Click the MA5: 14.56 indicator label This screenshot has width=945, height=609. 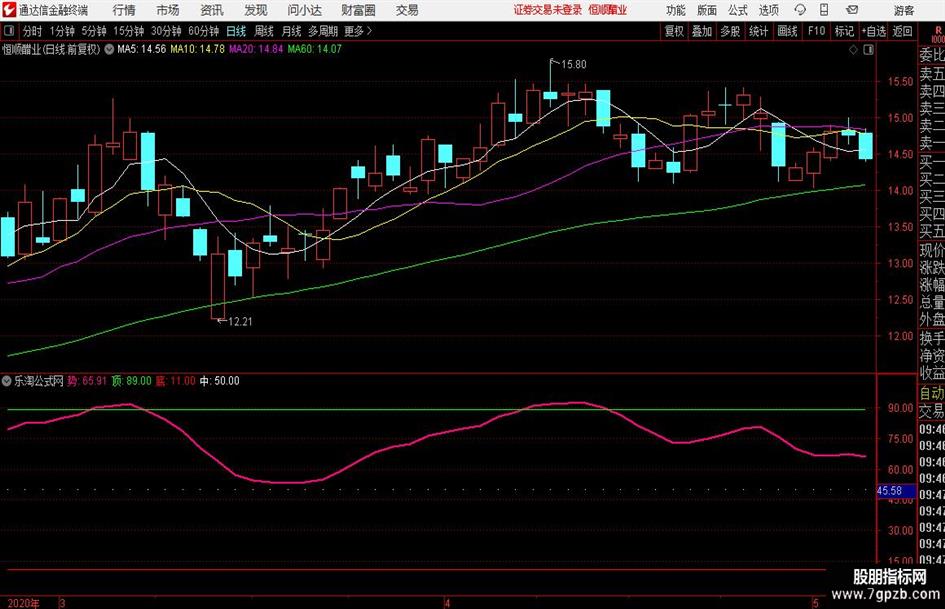coord(141,49)
